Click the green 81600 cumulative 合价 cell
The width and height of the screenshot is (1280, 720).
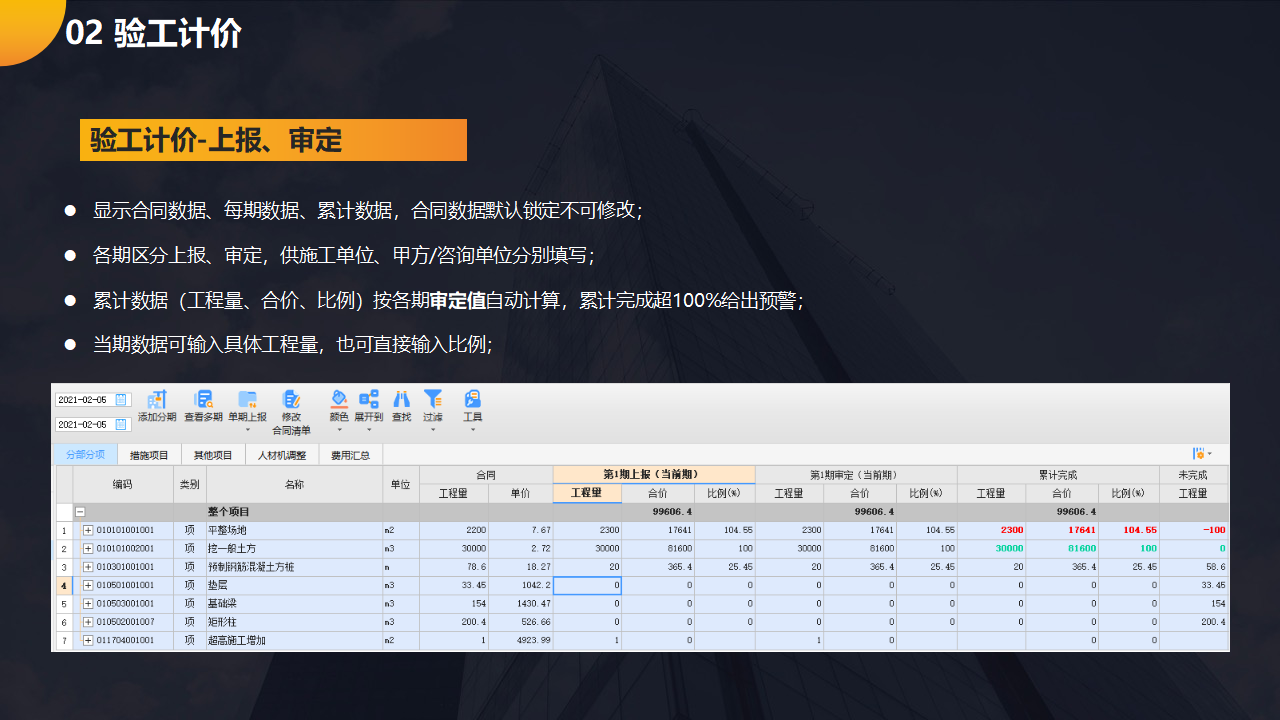click(1061, 549)
